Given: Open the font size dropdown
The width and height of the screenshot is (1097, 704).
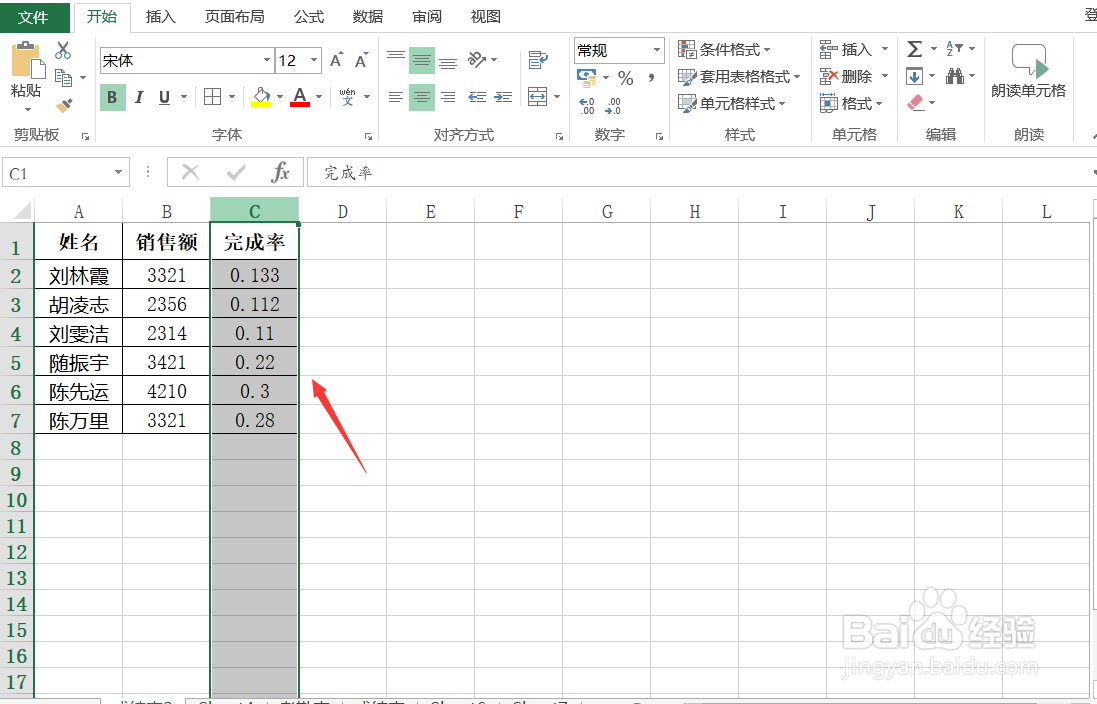Looking at the screenshot, I should click(315, 60).
